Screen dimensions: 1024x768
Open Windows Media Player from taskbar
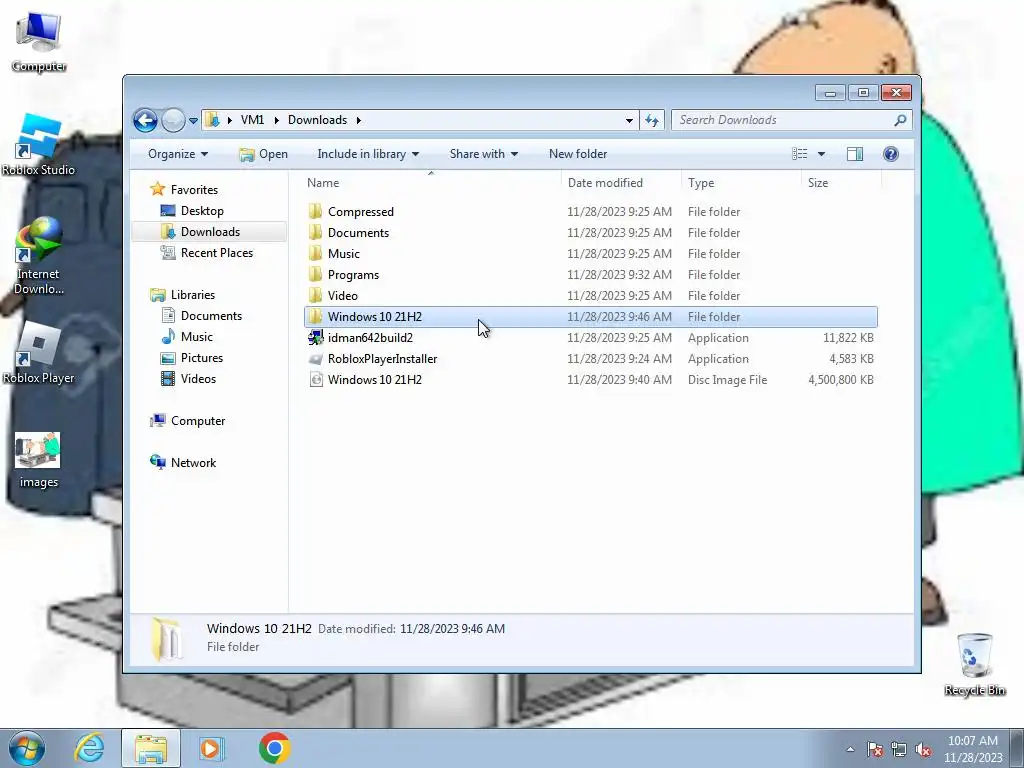click(211, 748)
